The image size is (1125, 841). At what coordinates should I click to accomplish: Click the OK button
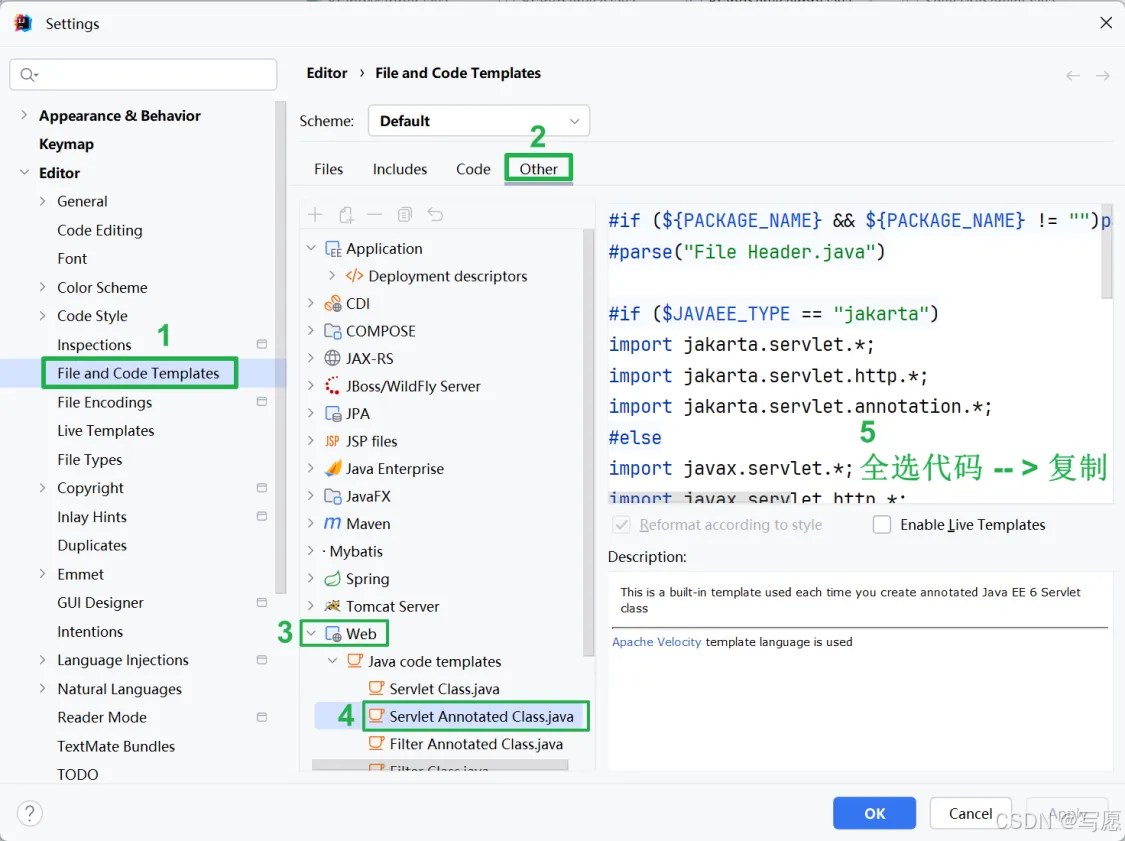(x=874, y=813)
